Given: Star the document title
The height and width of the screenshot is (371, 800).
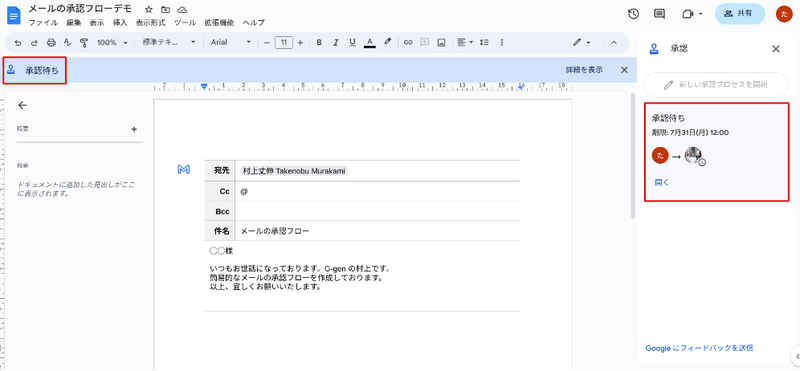Looking at the screenshot, I should tap(148, 9).
